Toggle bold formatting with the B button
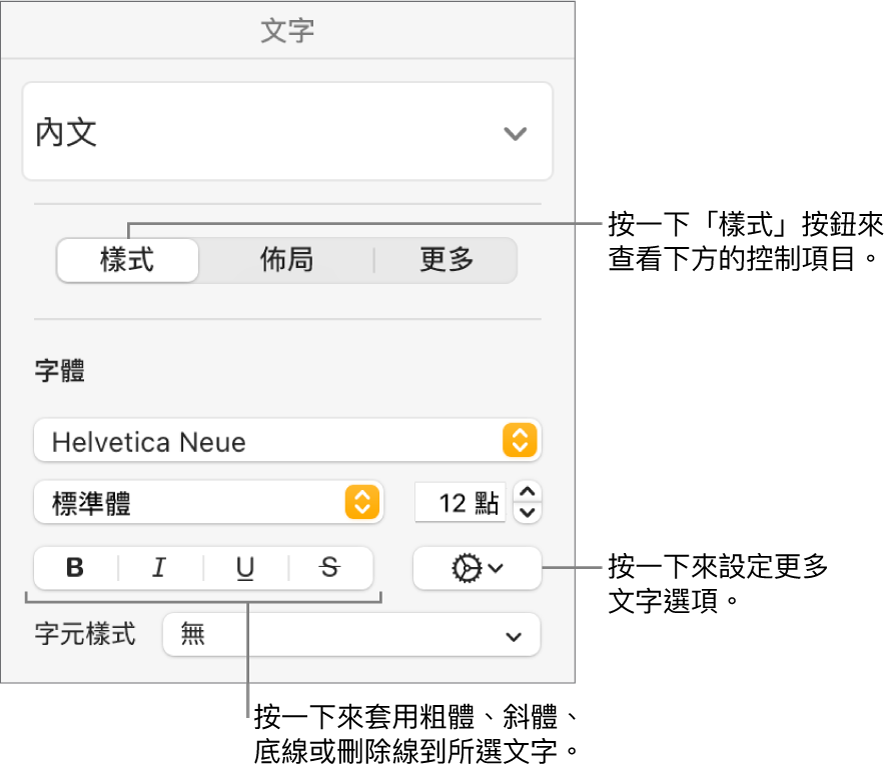 75,568
